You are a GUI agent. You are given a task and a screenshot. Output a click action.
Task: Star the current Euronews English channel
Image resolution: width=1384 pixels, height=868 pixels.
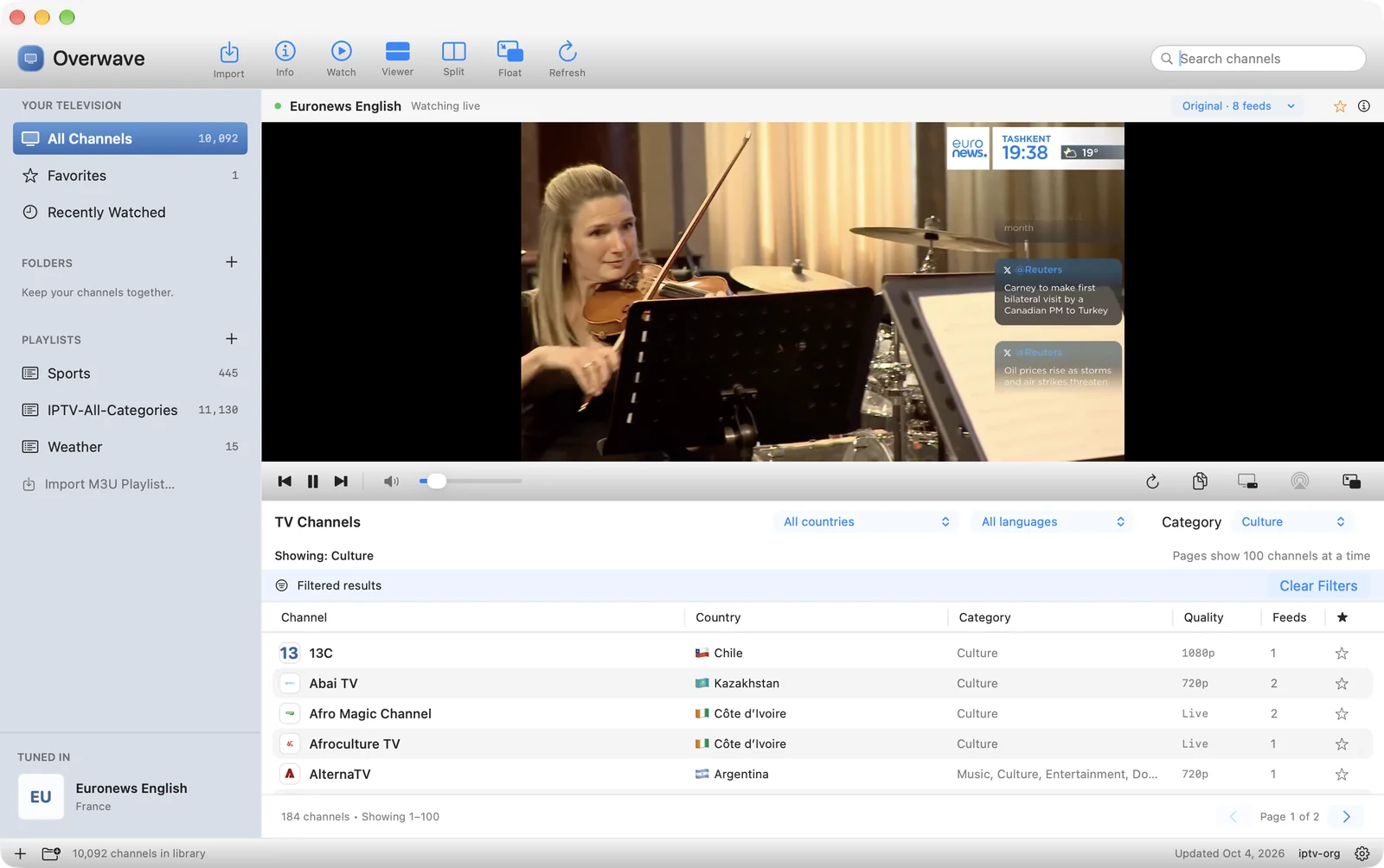point(1340,106)
